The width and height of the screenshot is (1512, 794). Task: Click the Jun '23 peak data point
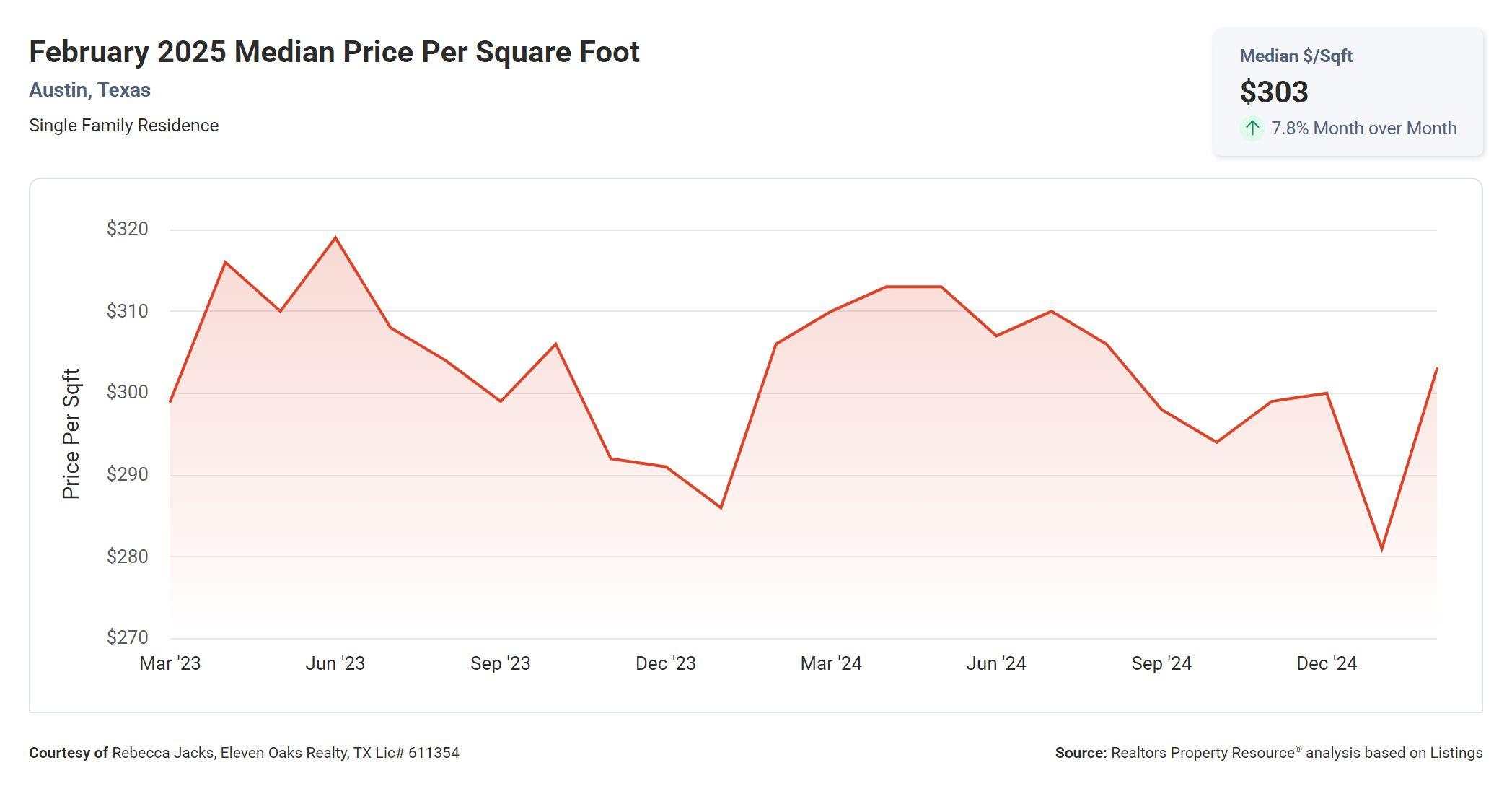click(x=335, y=237)
